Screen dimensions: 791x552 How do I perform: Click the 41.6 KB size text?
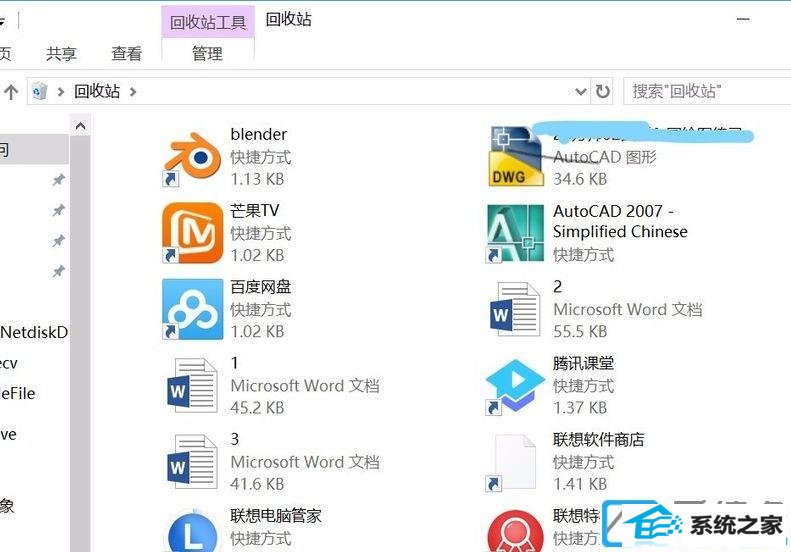(257, 484)
